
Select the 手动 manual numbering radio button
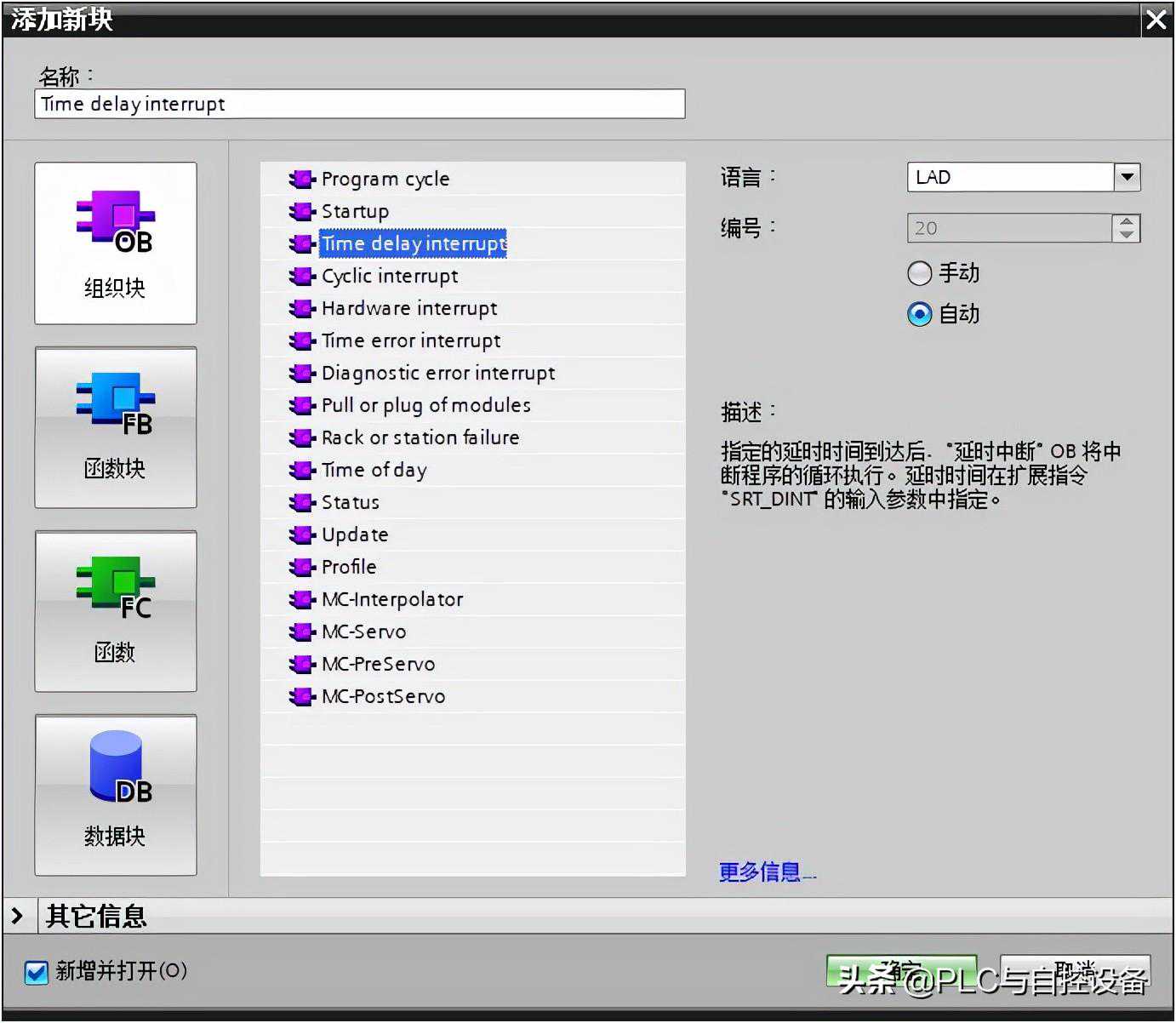tap(919, 273)
